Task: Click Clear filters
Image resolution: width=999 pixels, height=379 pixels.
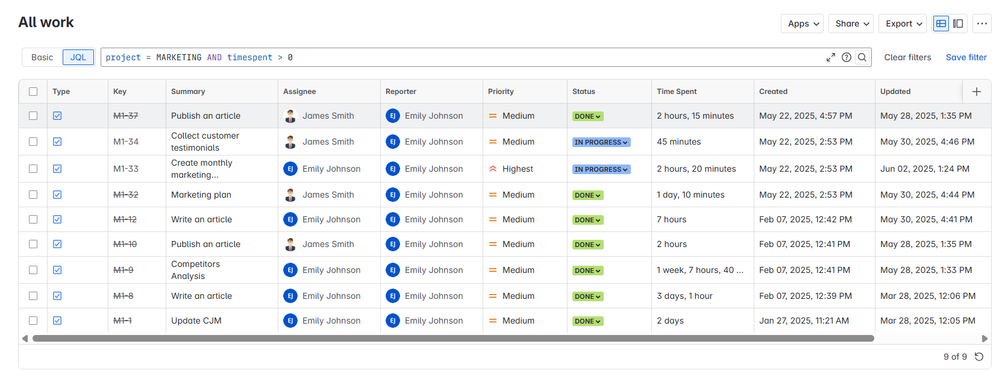Action: [x=907, y=57]
